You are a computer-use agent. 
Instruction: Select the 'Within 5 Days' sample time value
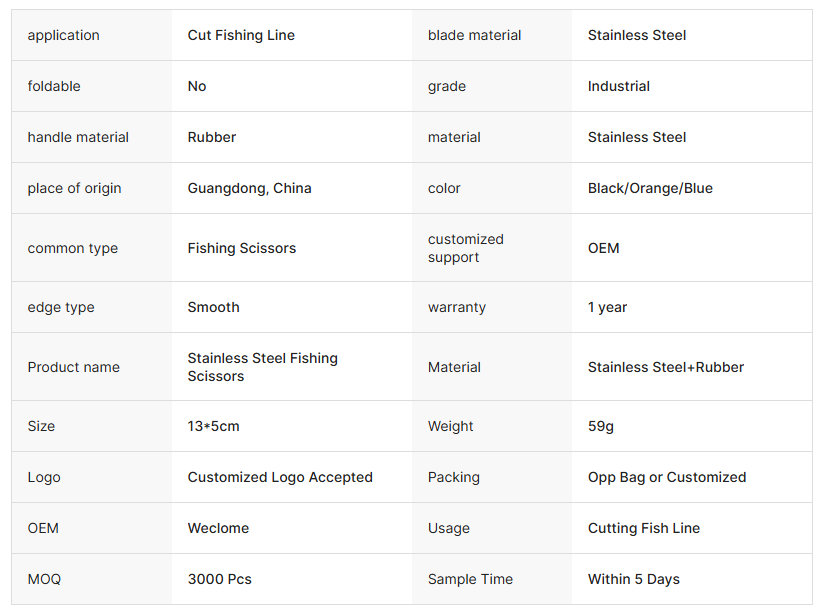633,579
